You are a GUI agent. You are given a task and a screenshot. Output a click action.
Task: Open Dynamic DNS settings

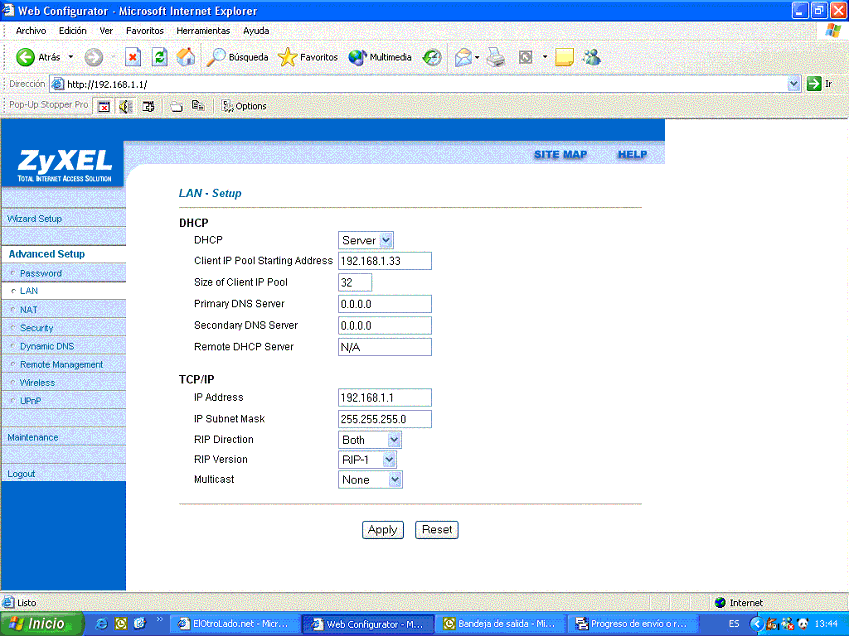click(47, 347)
